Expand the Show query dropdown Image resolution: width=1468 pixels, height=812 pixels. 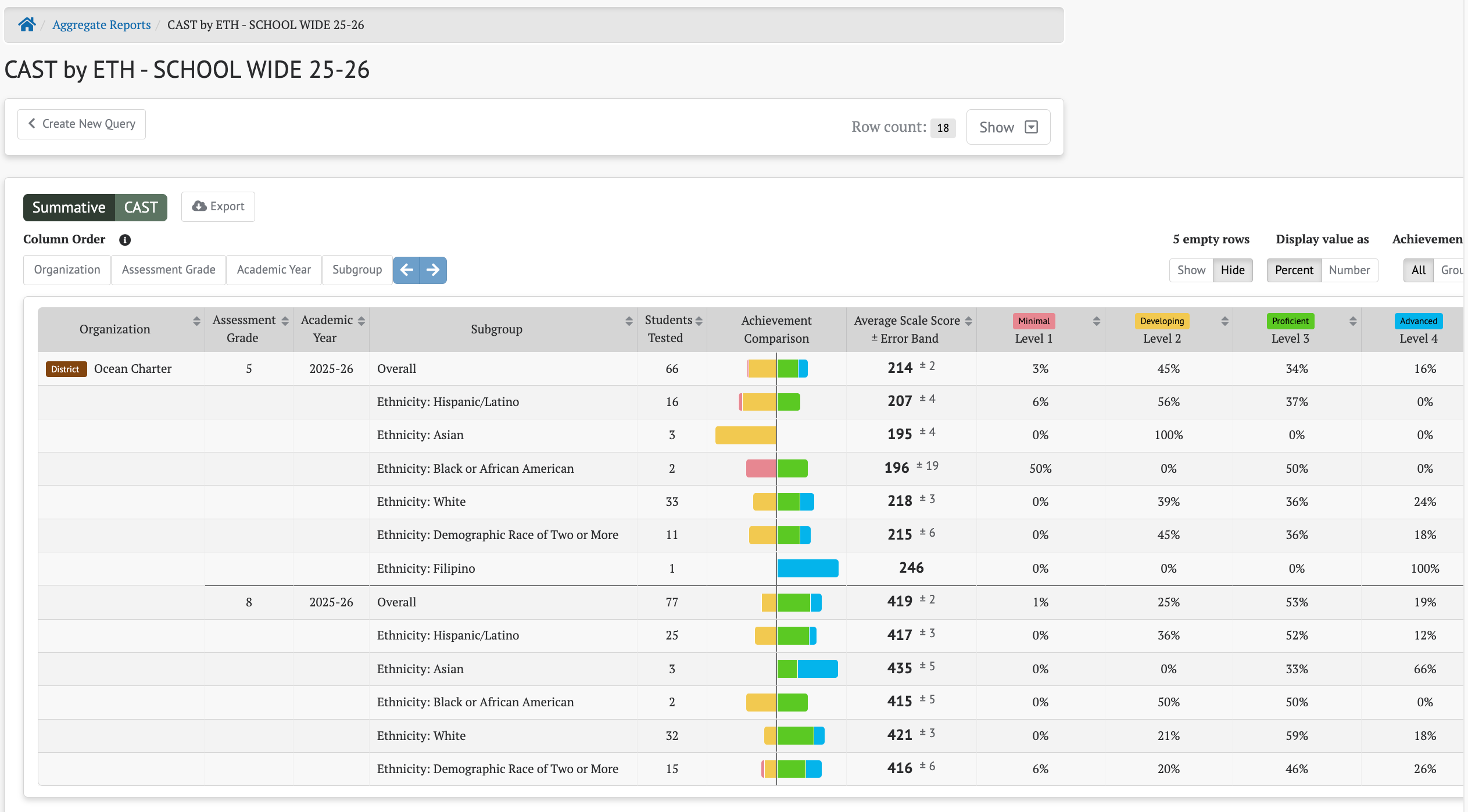pos(1008,127)
